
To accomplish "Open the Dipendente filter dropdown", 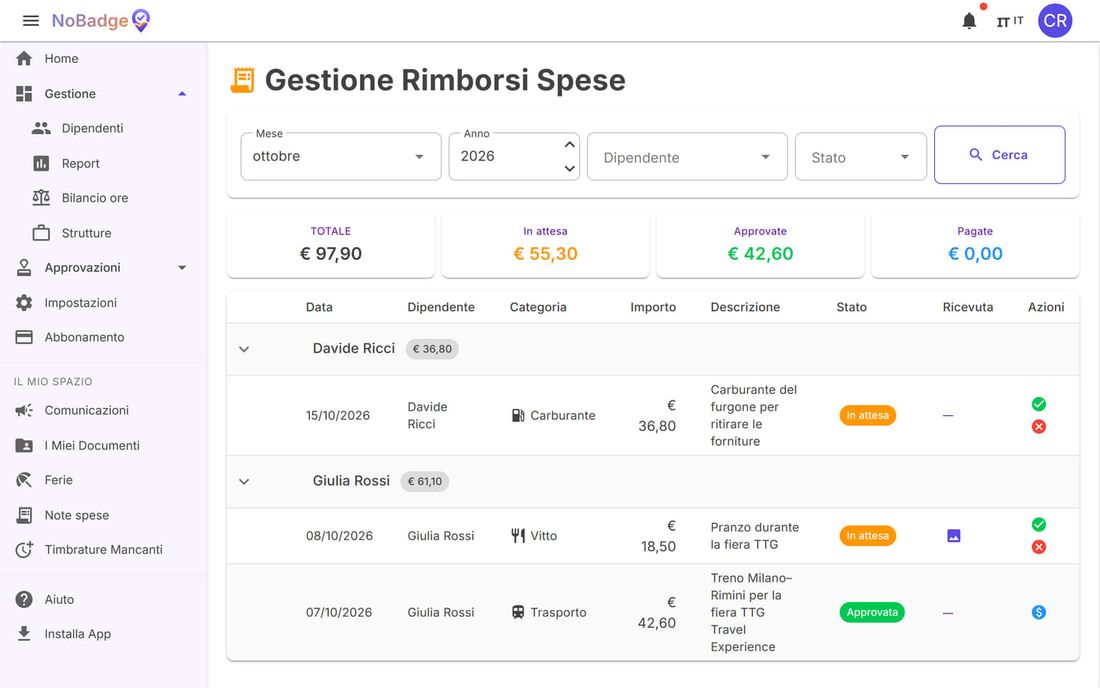I will (x=688, y=157).
